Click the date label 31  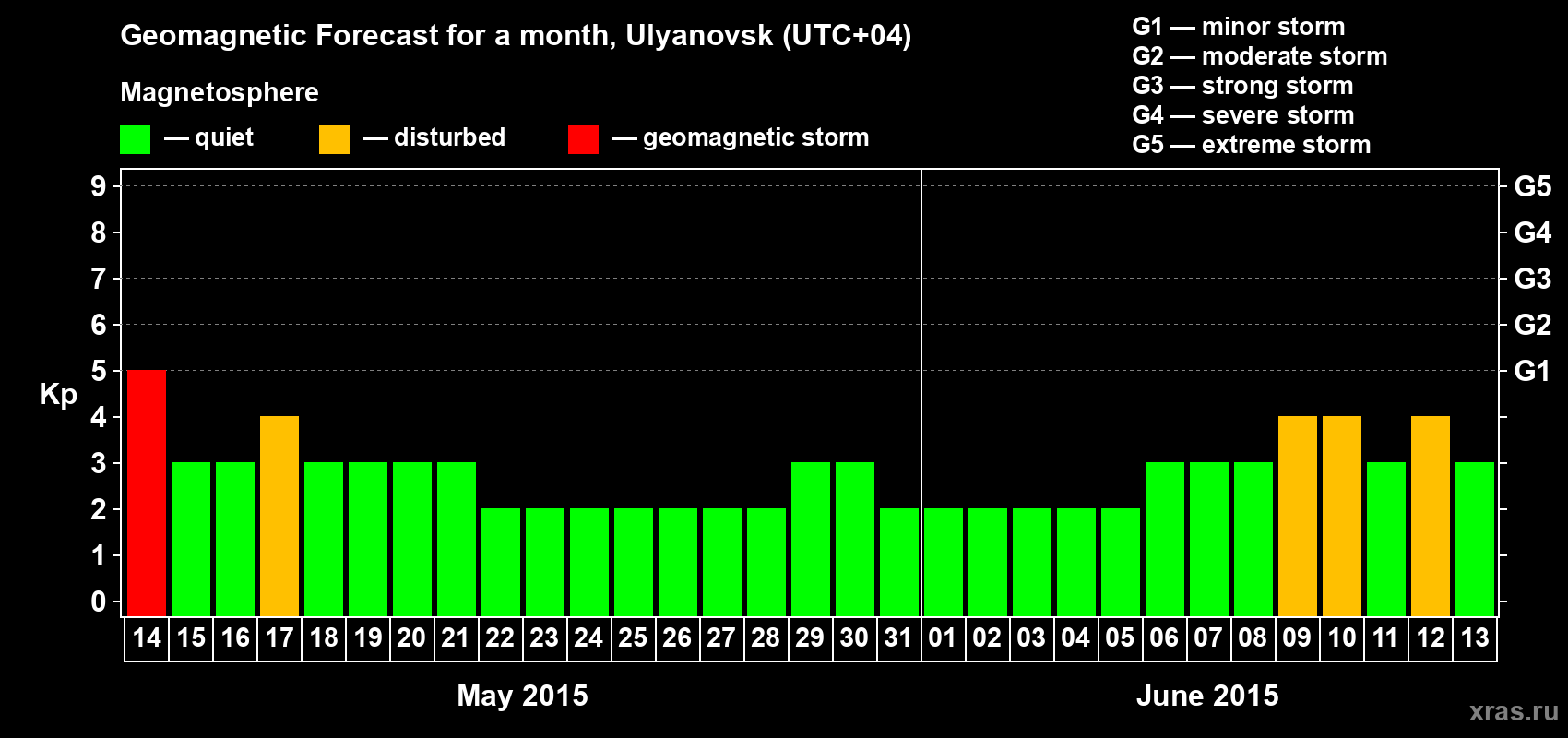coord(898,637)
